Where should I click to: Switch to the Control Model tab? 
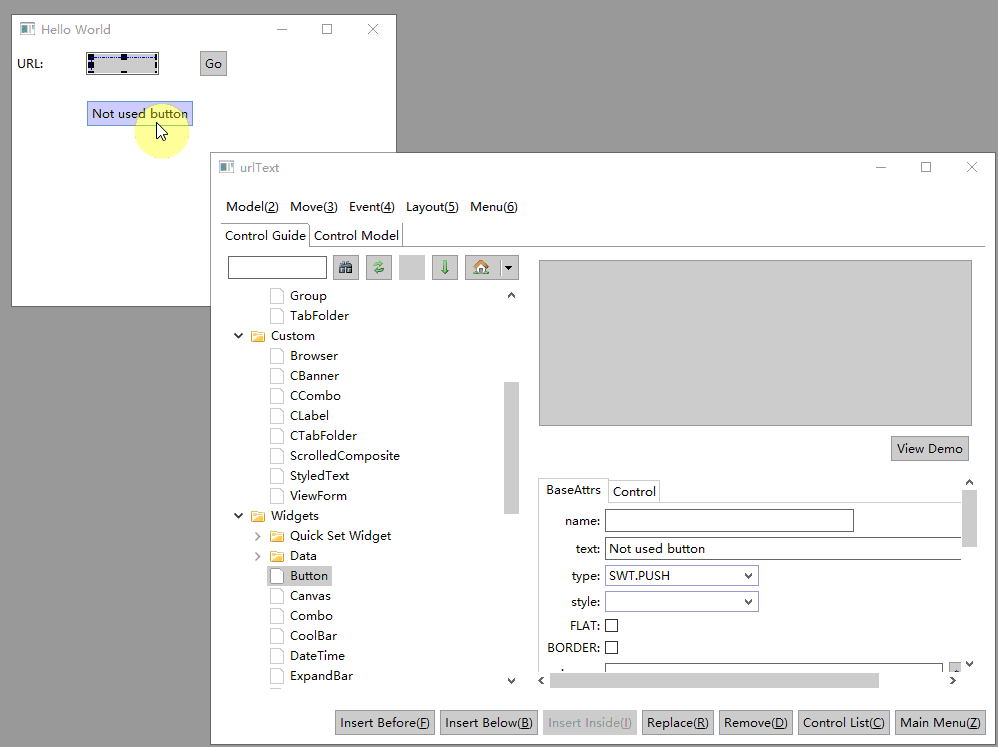[356, 236]
